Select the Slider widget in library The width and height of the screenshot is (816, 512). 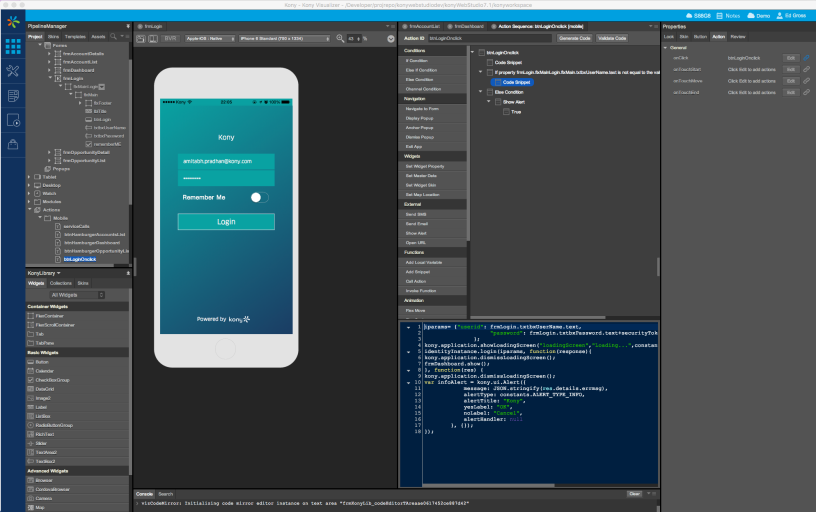pyautogui.click(x=41, y=443)
